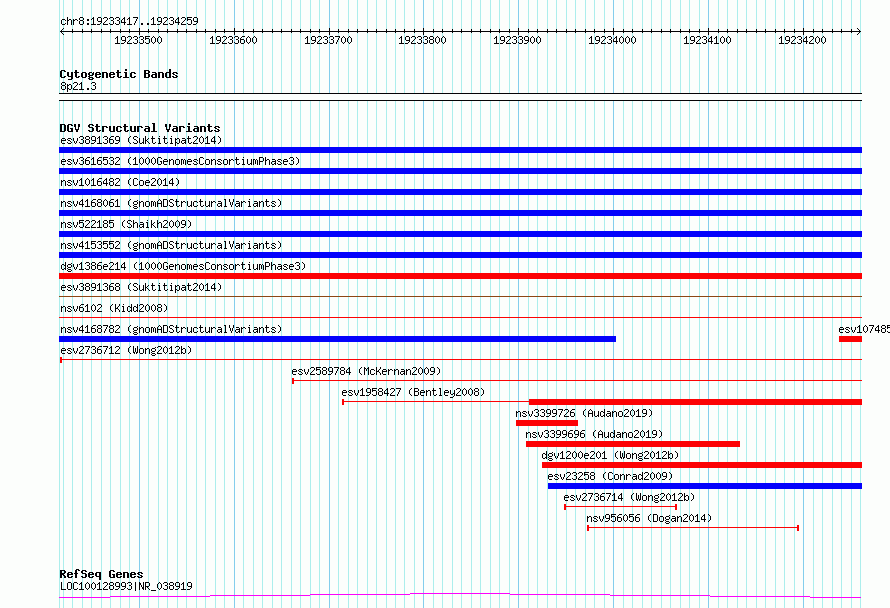Click ruler position 19233500
Screen dimensions: 890x608
coord(138,40)
